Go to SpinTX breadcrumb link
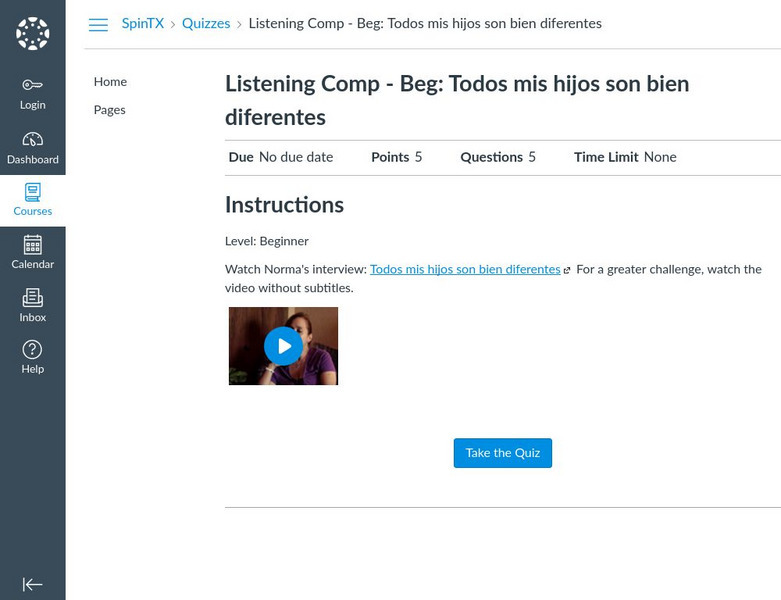This screenshot has width=781, height=600. pos(142,24)
